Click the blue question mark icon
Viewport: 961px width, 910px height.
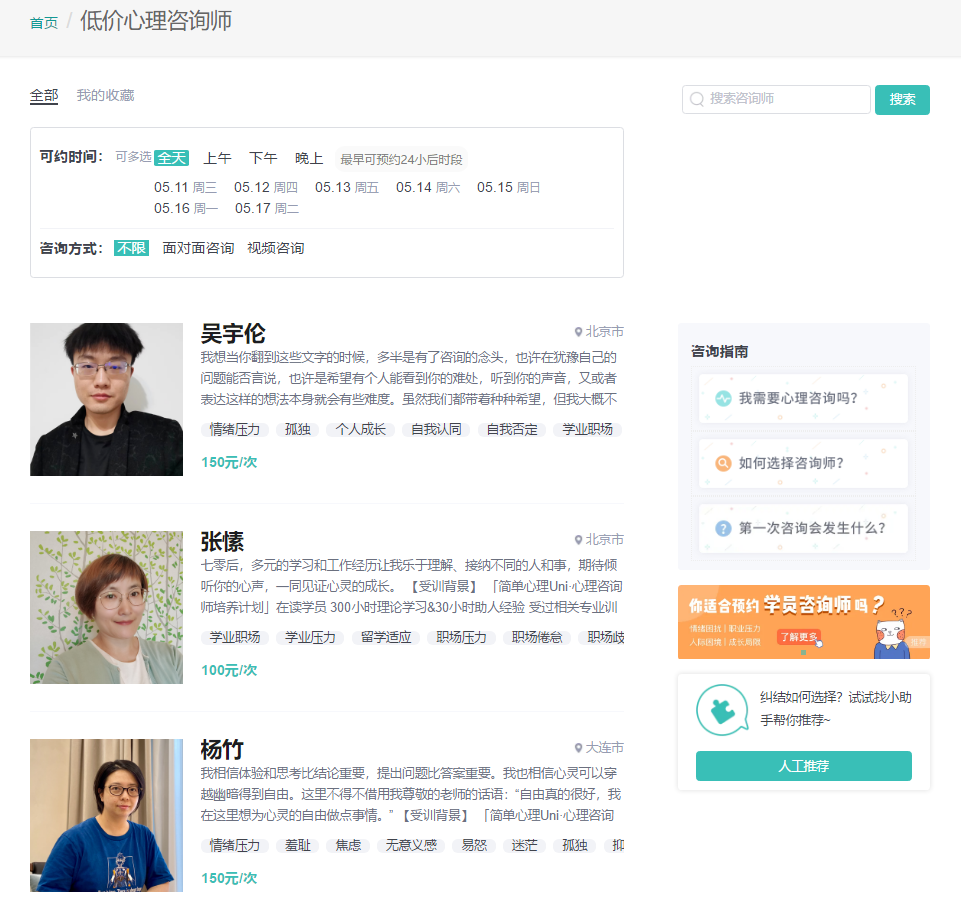click(723, 528)
